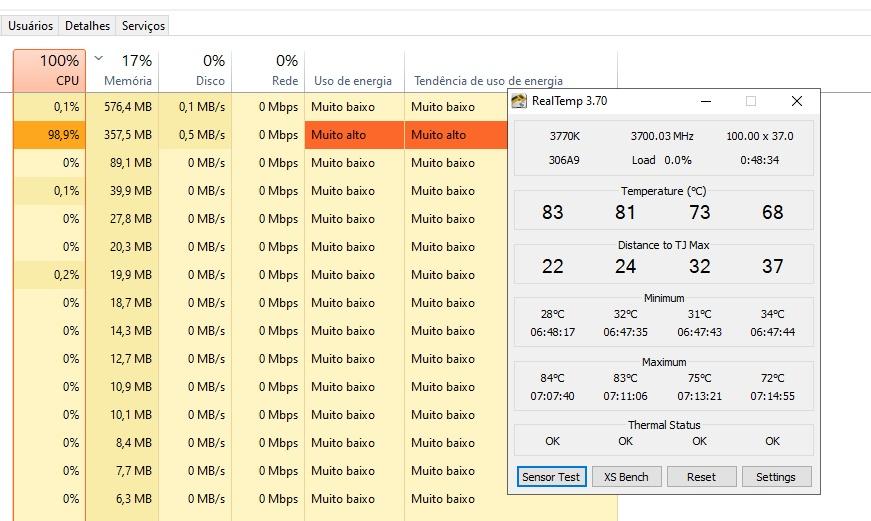Sort by the Rede column
The image size is (871, 521).
[x=268, y=71]
